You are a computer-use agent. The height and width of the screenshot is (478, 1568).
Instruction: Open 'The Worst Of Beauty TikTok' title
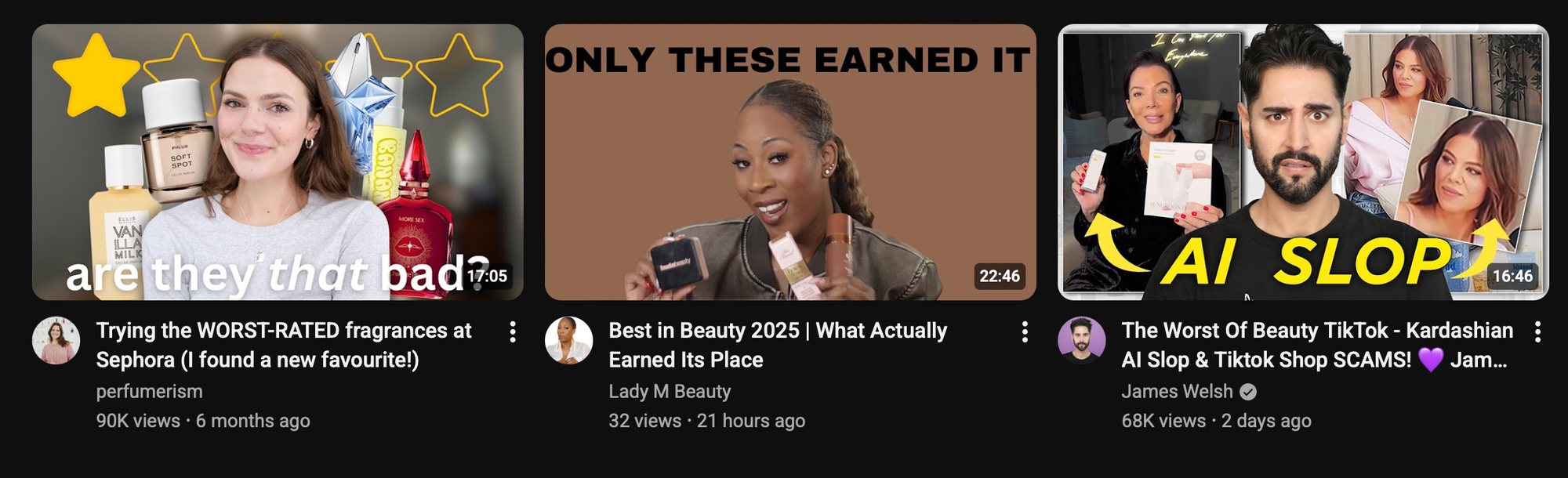coord(1317,345)
